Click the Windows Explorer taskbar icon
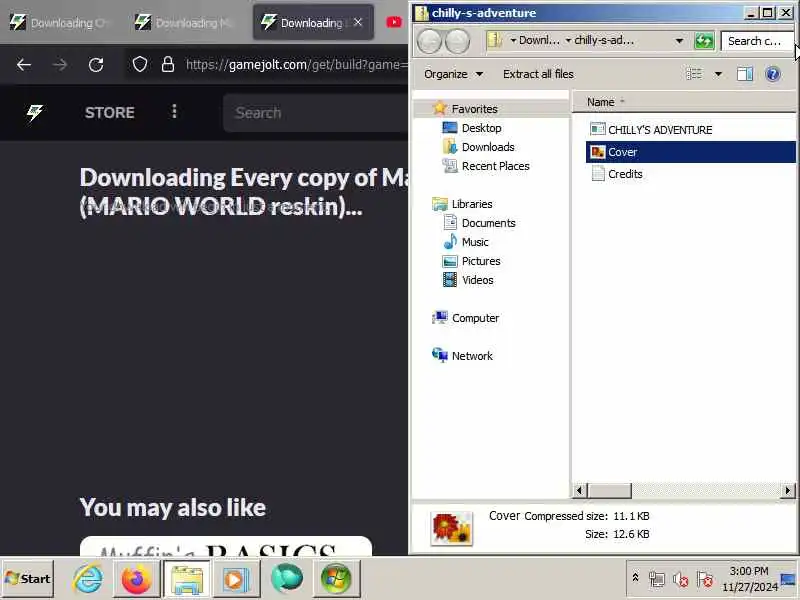The image size is (800, 600). point(186,579)
